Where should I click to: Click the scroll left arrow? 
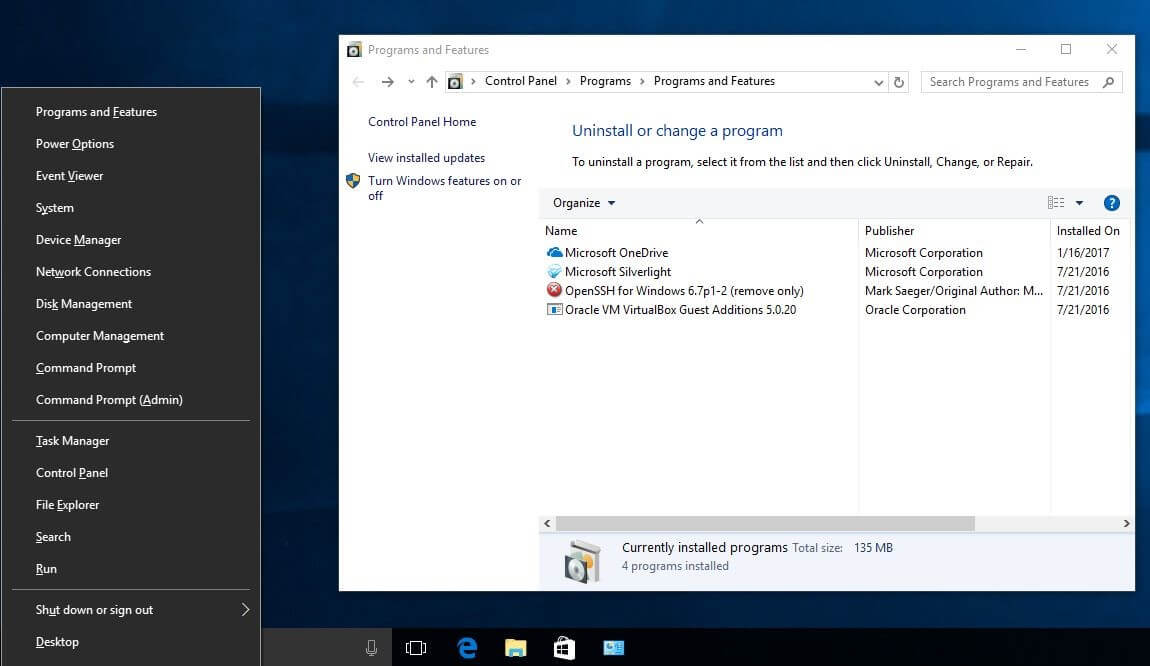click(x=547, y=524)
